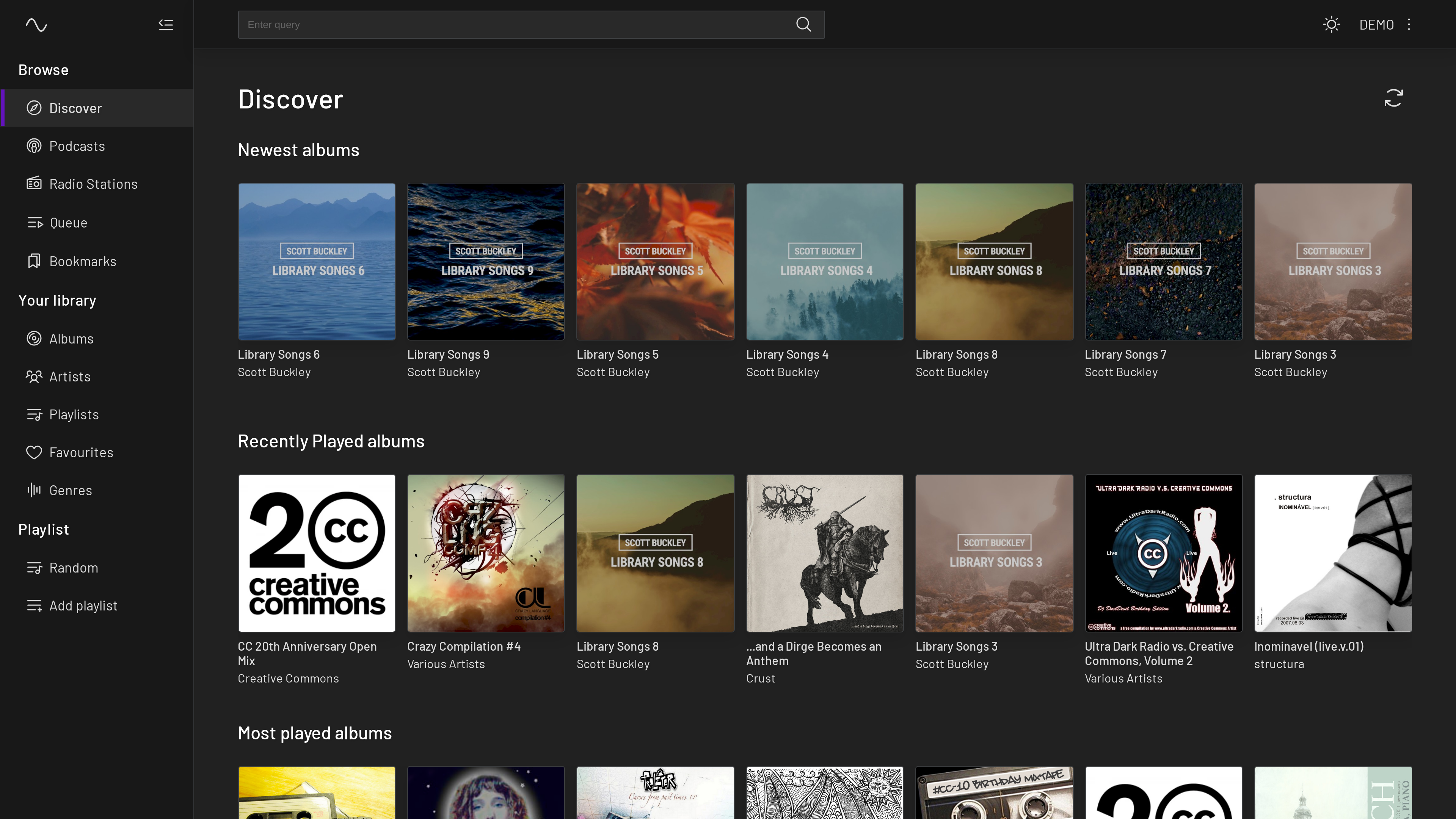Screen dimensions: 1456x819
Task: Select Albums in Your library
Action: pyautogui.click(x=71, y=339)
